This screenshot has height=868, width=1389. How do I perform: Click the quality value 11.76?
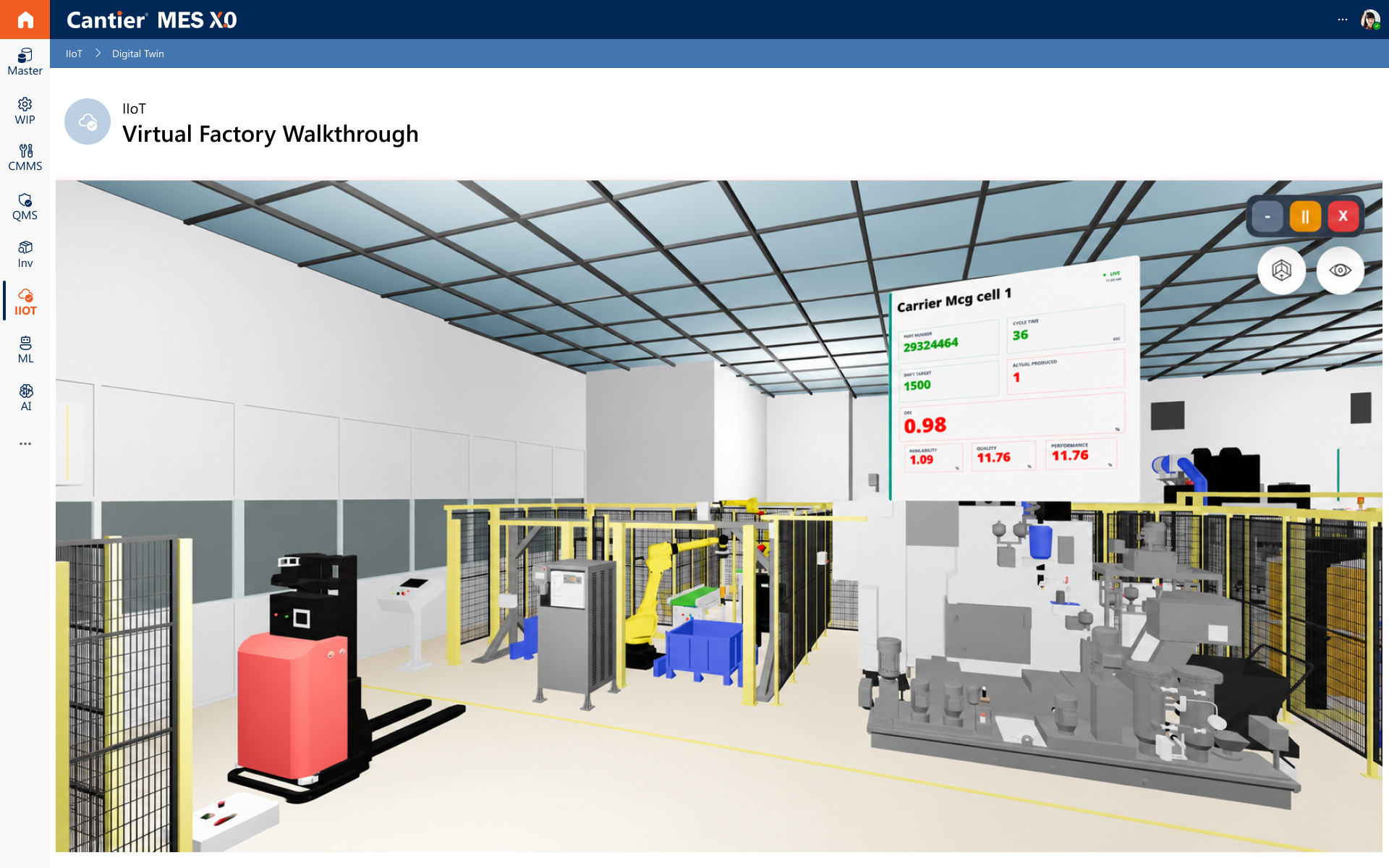tap(993, 457)
